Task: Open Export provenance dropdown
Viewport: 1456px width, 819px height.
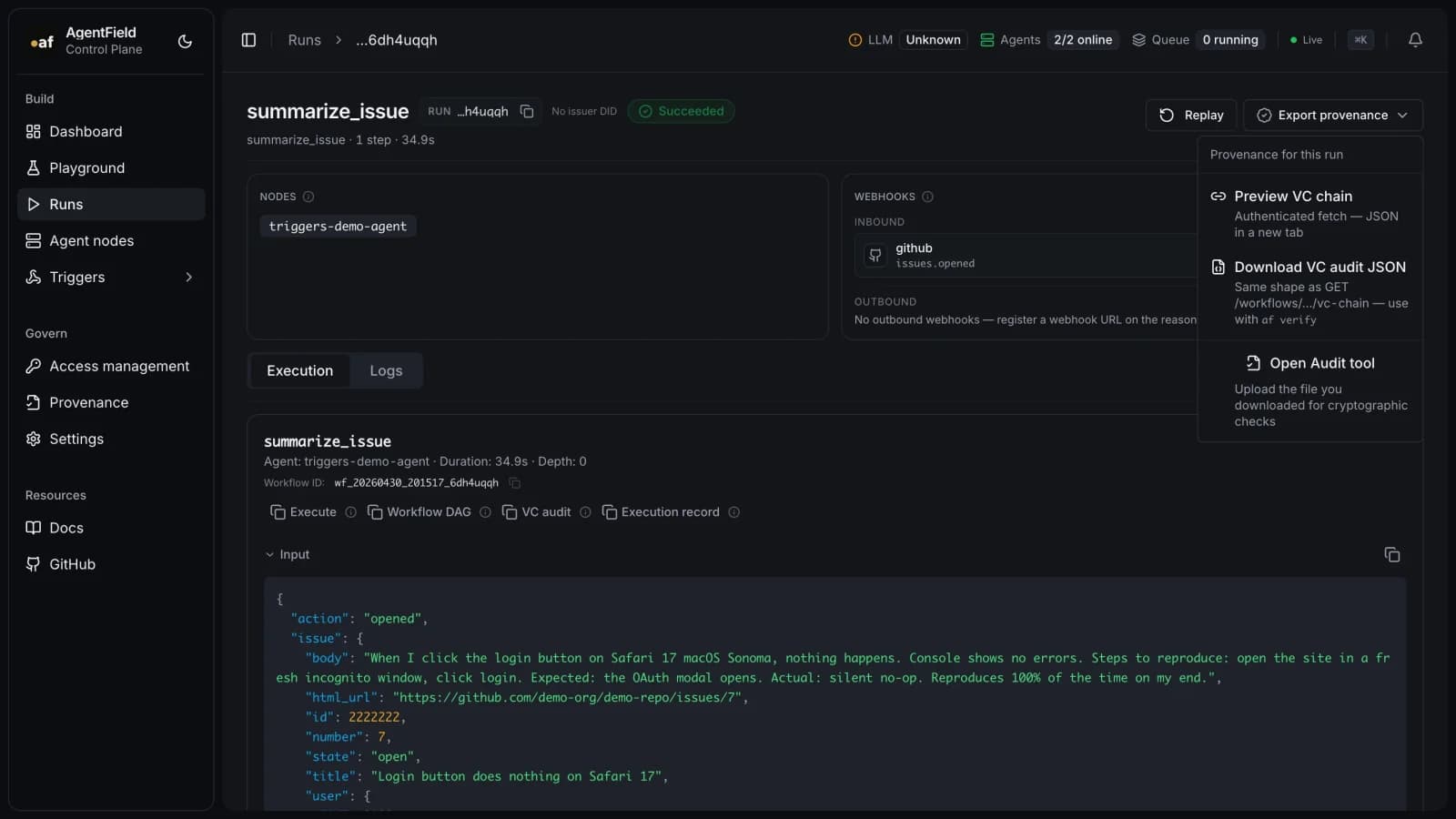Action: (1332, 115)
